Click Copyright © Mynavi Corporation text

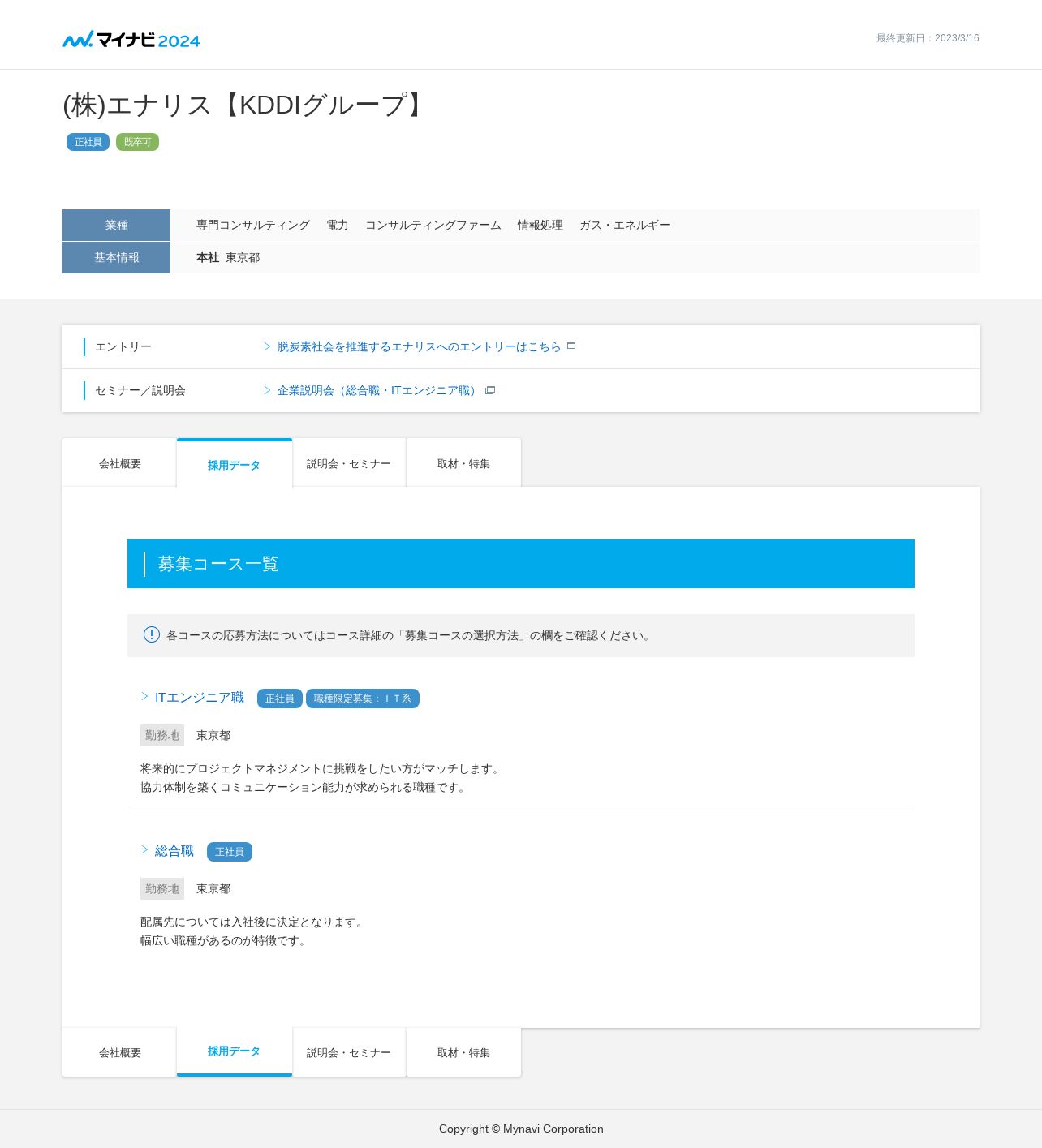click(521, 1129)
